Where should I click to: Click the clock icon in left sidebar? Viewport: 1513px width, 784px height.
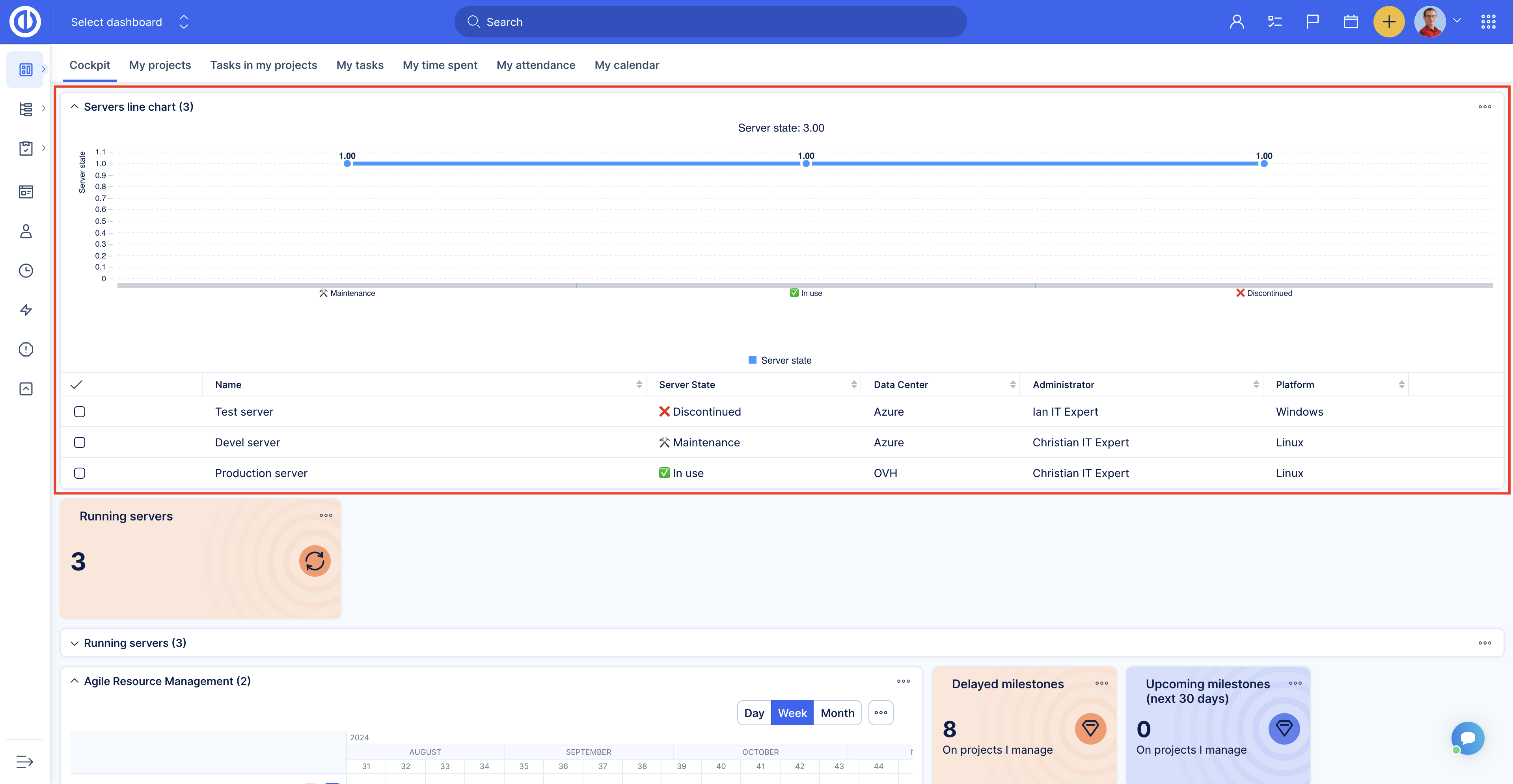tap(26, 271)
